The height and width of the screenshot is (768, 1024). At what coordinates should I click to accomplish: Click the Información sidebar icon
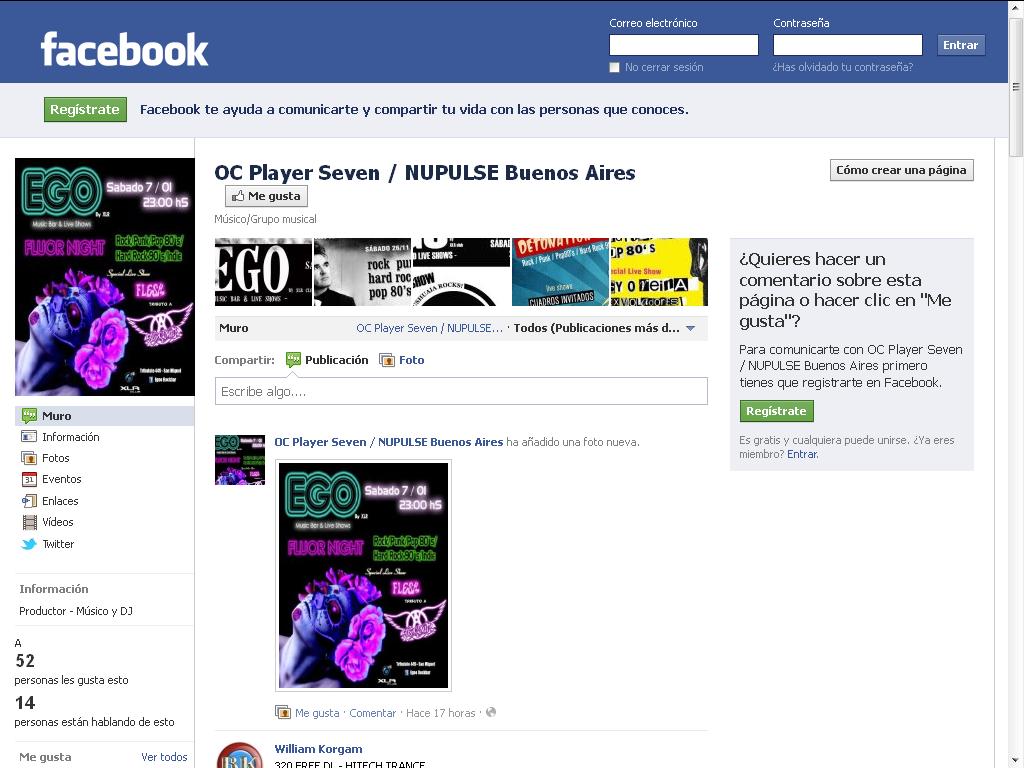point(29,436)
